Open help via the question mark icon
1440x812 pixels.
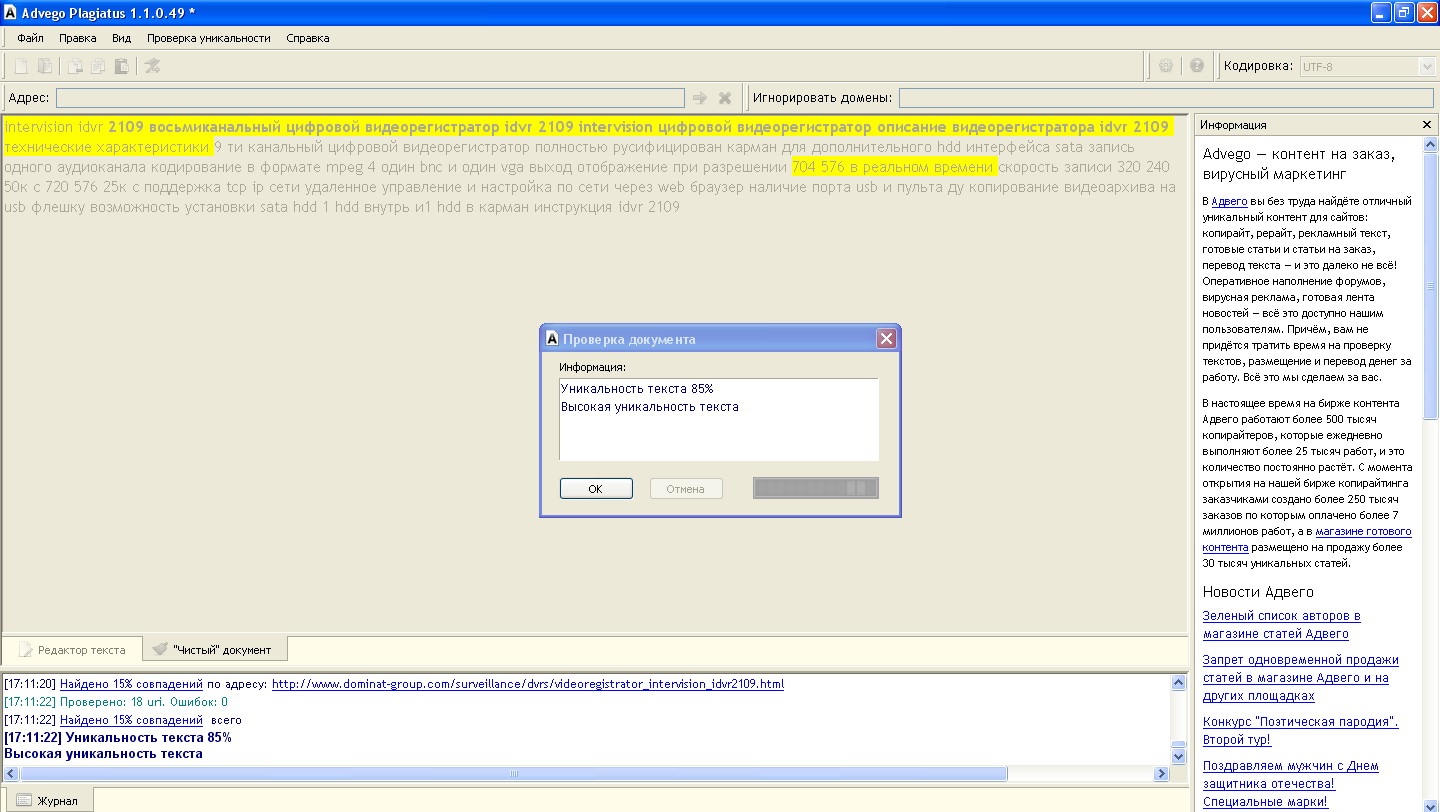coord(1197,66)
